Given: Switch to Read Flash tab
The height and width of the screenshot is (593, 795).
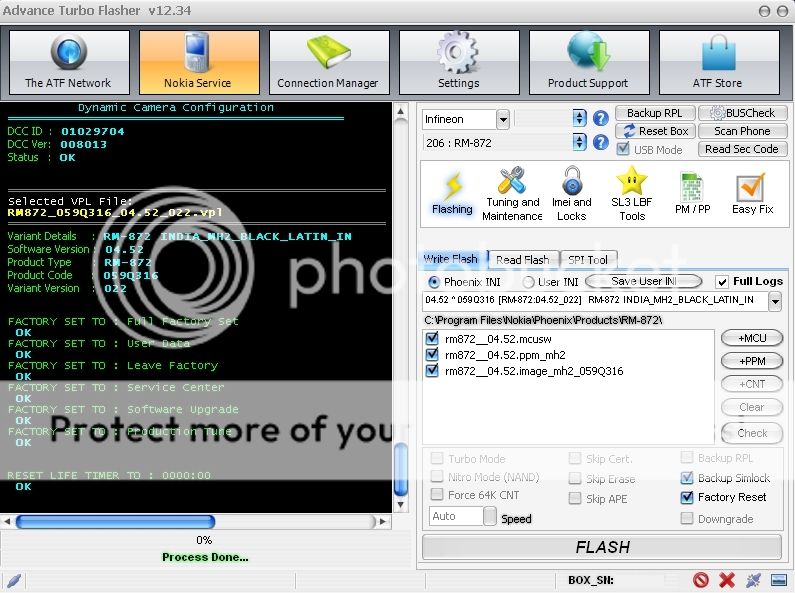Looking at the screenshot, I should 523,260.
